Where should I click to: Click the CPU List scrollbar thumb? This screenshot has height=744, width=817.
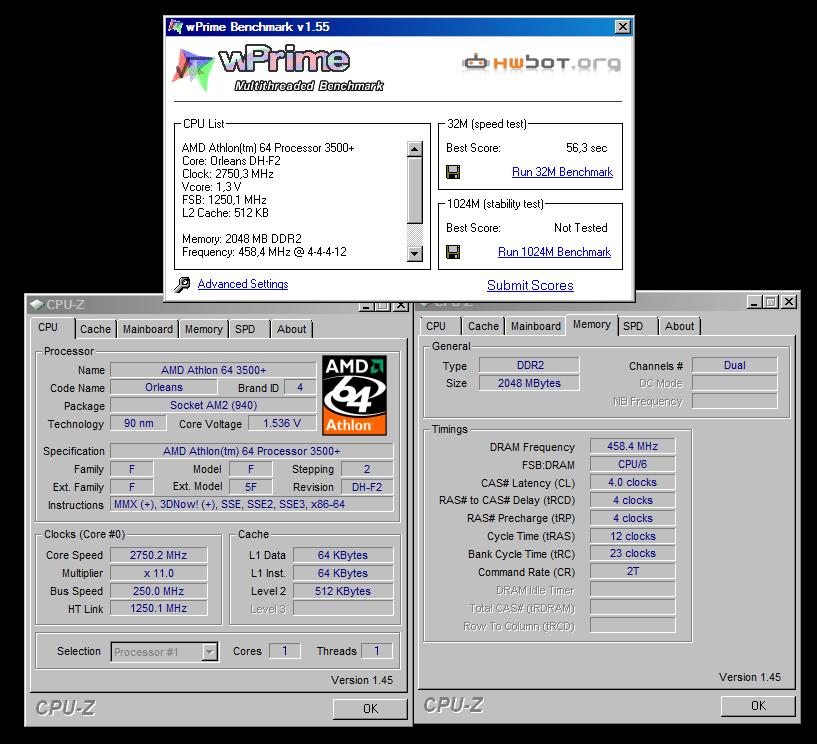415,190
